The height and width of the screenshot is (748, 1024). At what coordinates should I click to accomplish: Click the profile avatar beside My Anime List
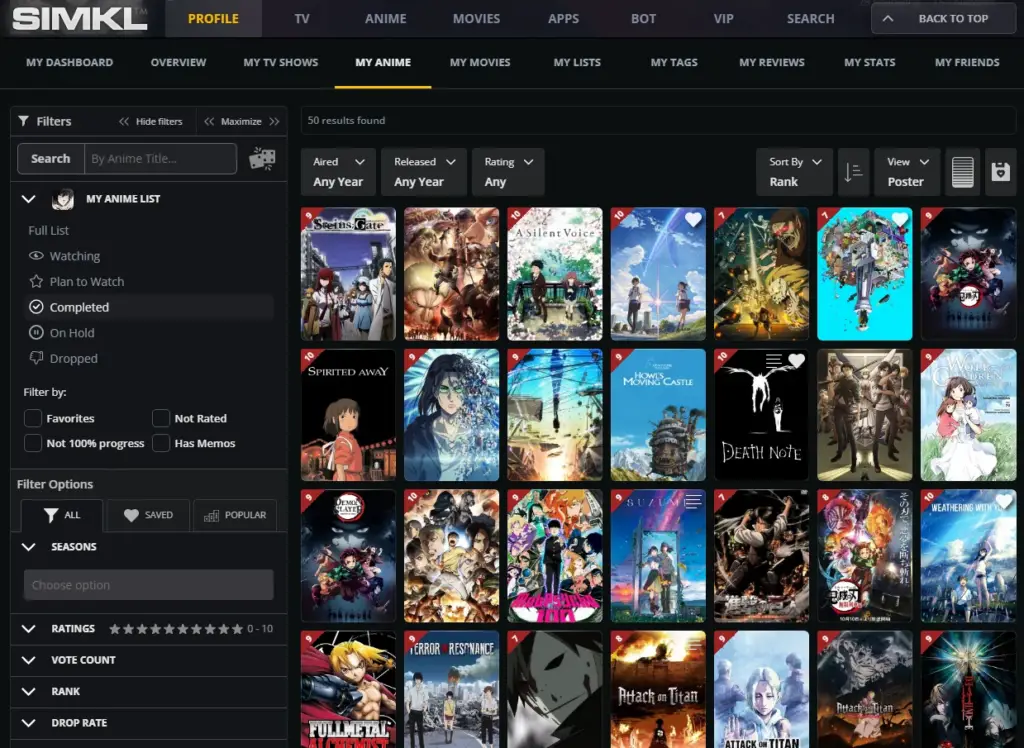63,199
